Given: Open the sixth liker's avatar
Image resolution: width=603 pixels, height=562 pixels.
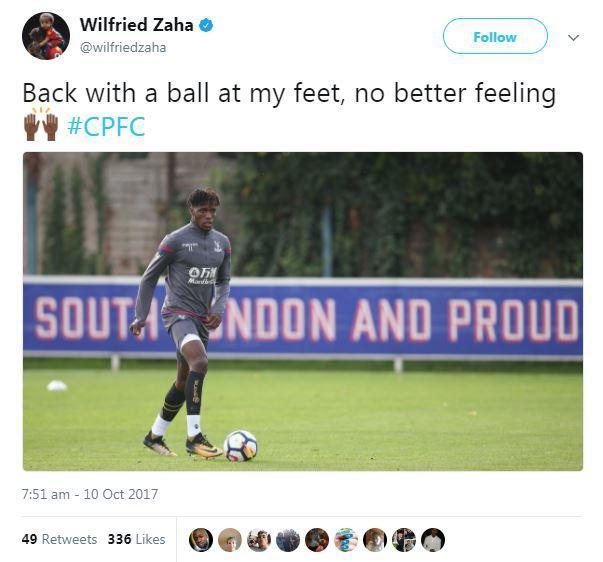Looking at the screenshot, I should [x=346, y=540].
